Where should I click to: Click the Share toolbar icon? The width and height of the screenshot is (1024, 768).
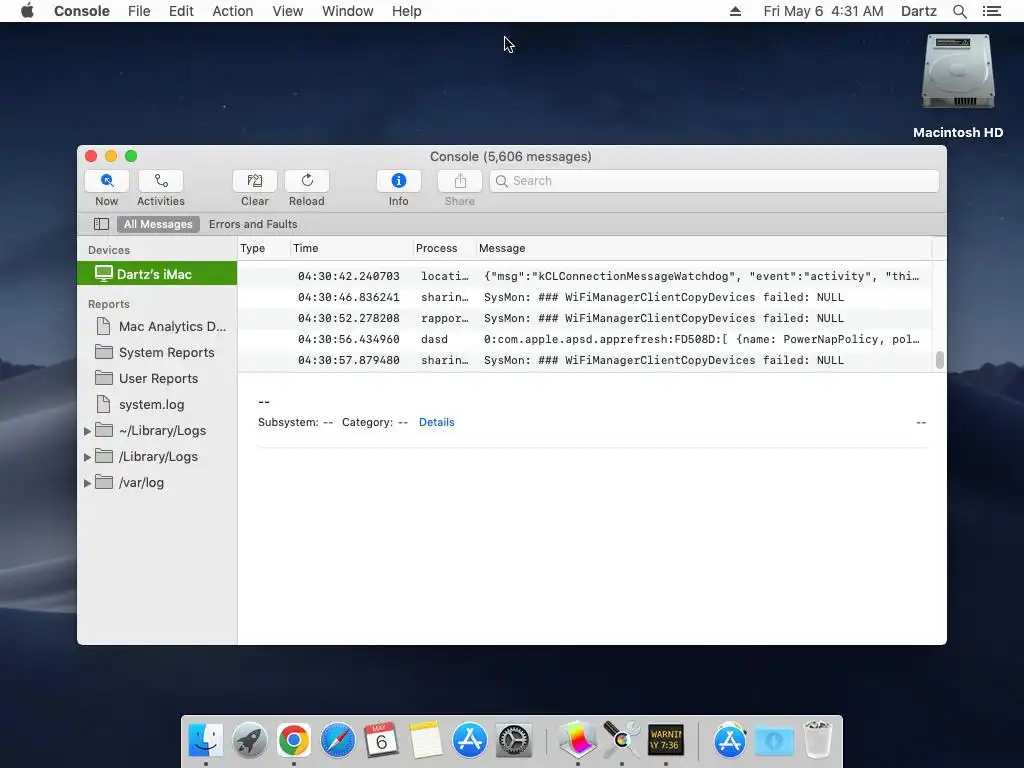coord(460,181)
